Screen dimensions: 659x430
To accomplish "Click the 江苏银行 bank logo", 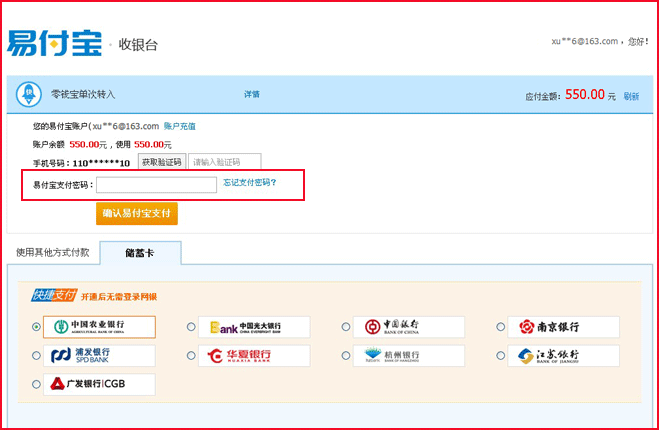I will pyautogui.click(x=564, y=356).
